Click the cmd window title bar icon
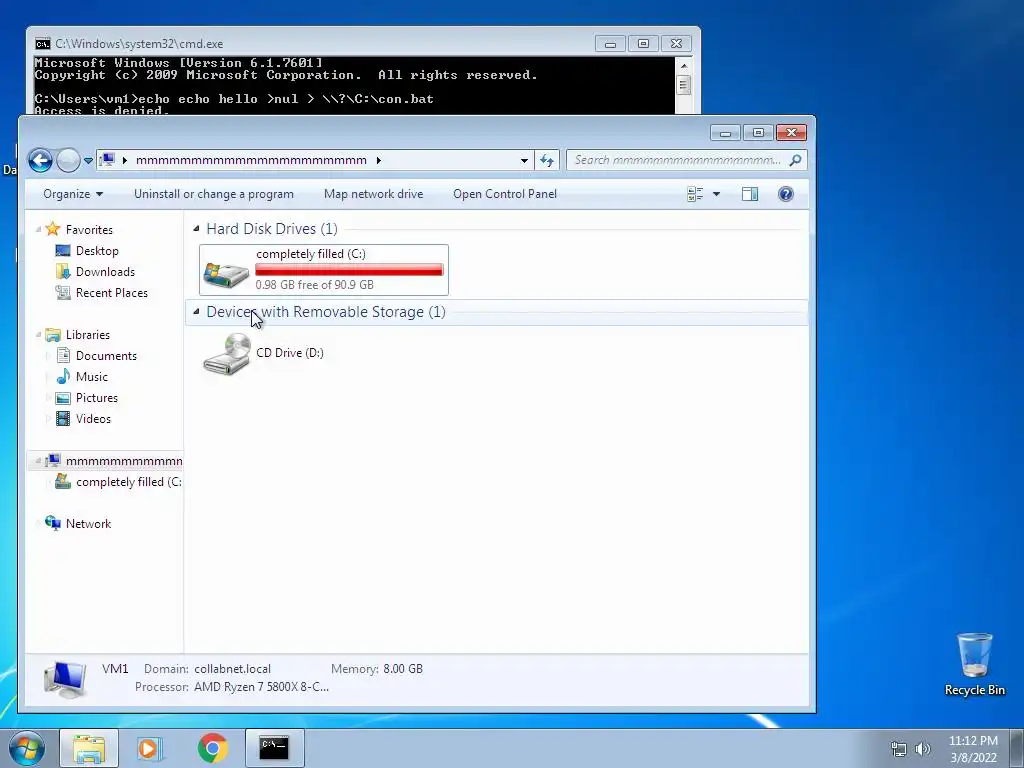The width and height of the screenshot is (1024, 768). click(x=42, y=44)
